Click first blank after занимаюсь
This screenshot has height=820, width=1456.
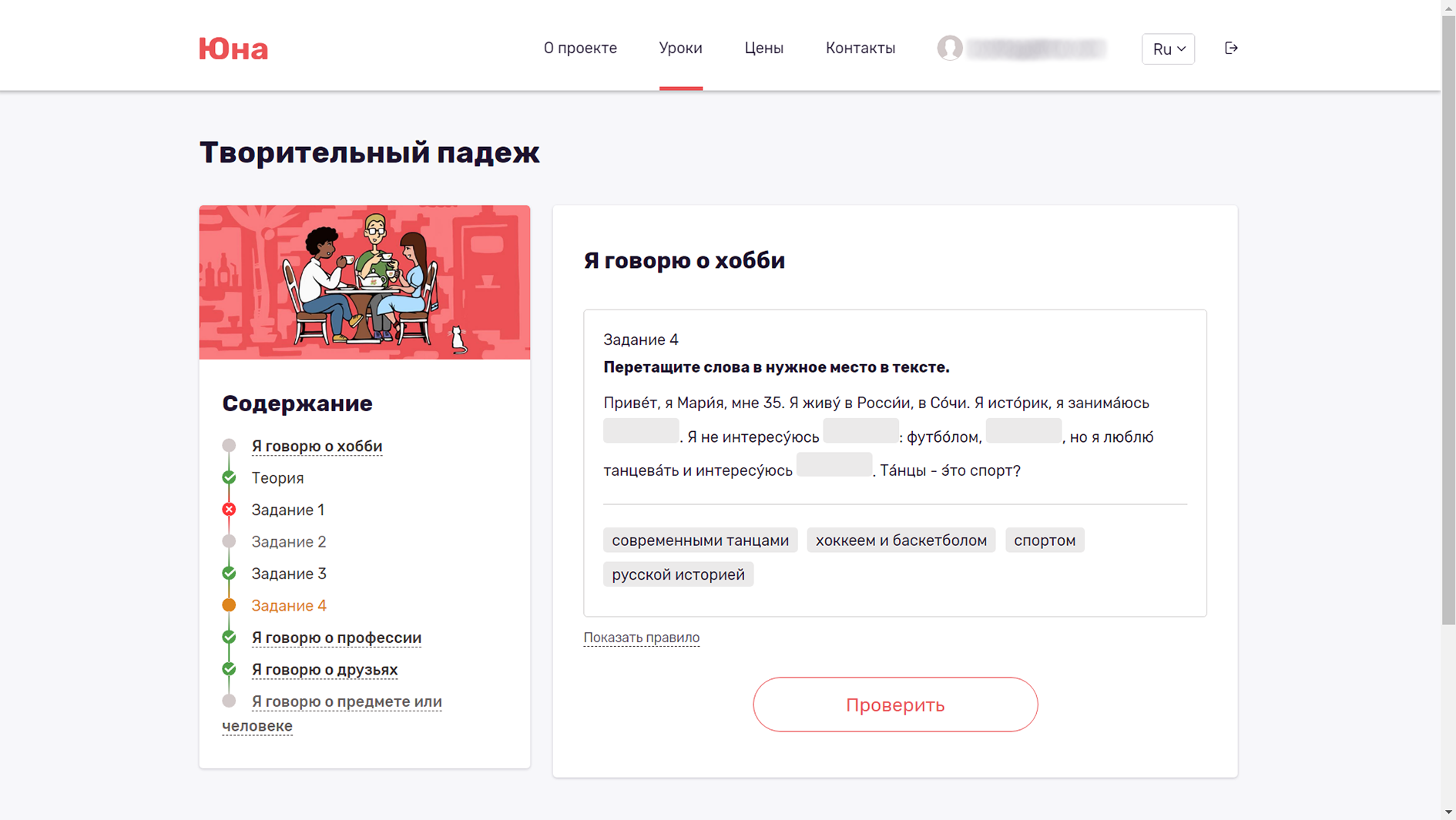pos(641,431)
